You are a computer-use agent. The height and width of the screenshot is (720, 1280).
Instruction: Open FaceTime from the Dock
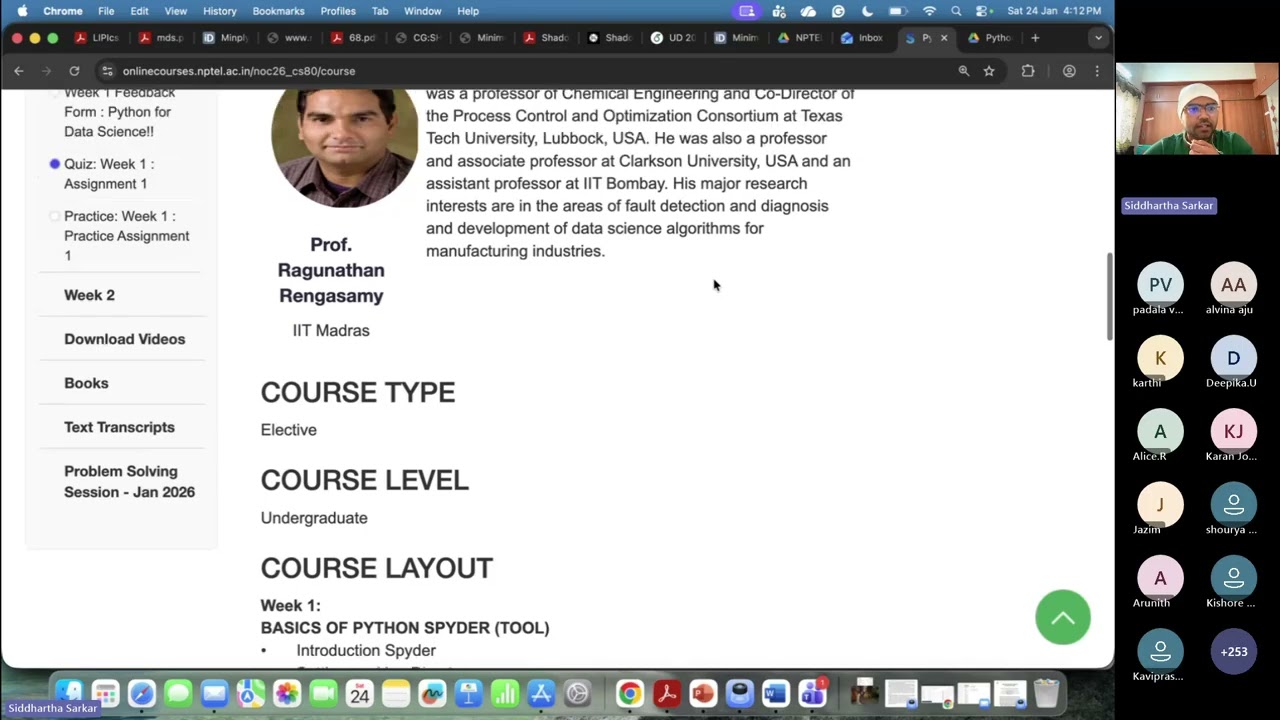tap(323, 693)
